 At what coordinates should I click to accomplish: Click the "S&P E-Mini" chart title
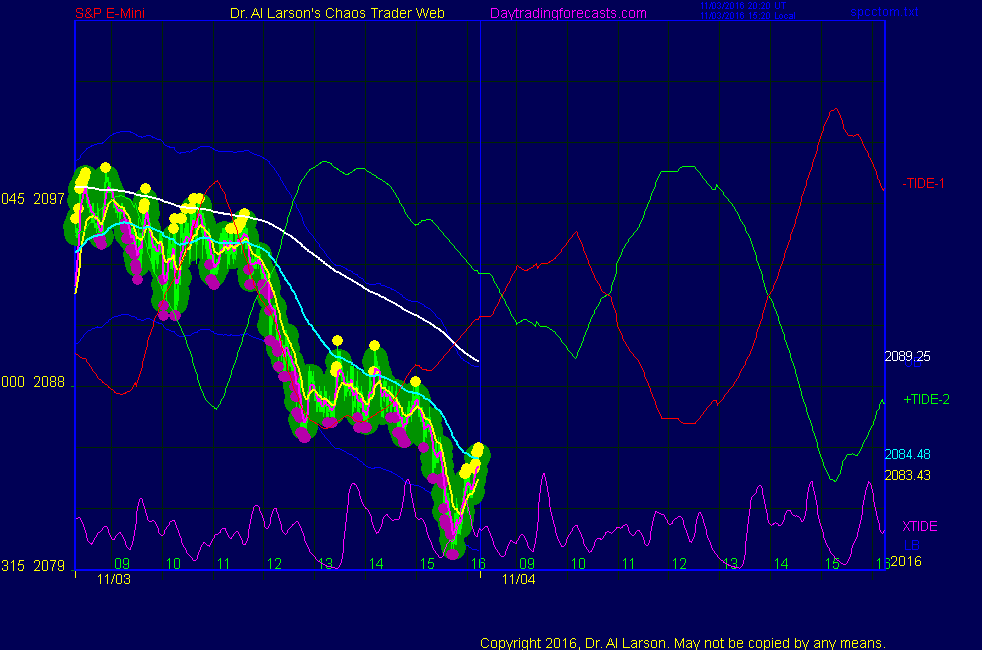click(110, 13)
